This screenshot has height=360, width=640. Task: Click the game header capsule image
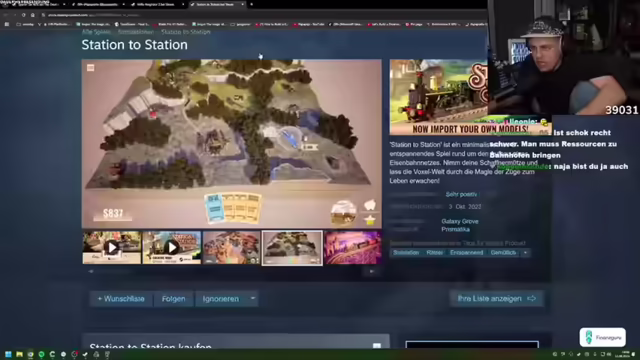click(438, 97)
